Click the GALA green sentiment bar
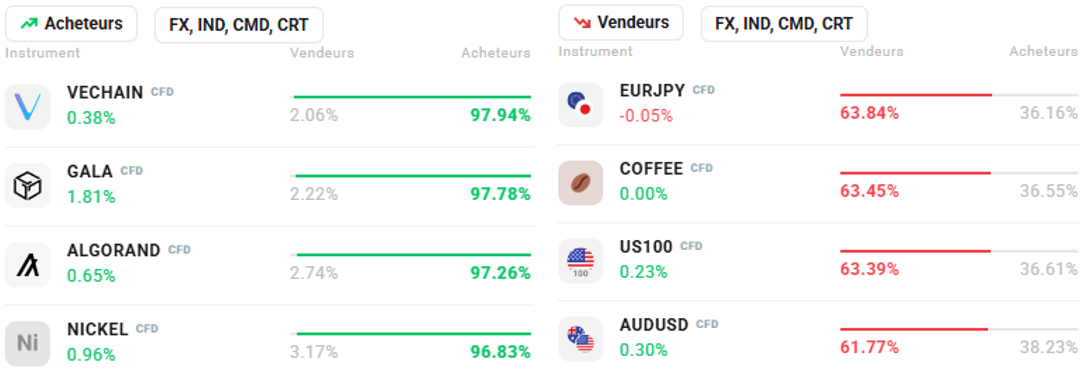1085x370 pixels. [413, 176]
